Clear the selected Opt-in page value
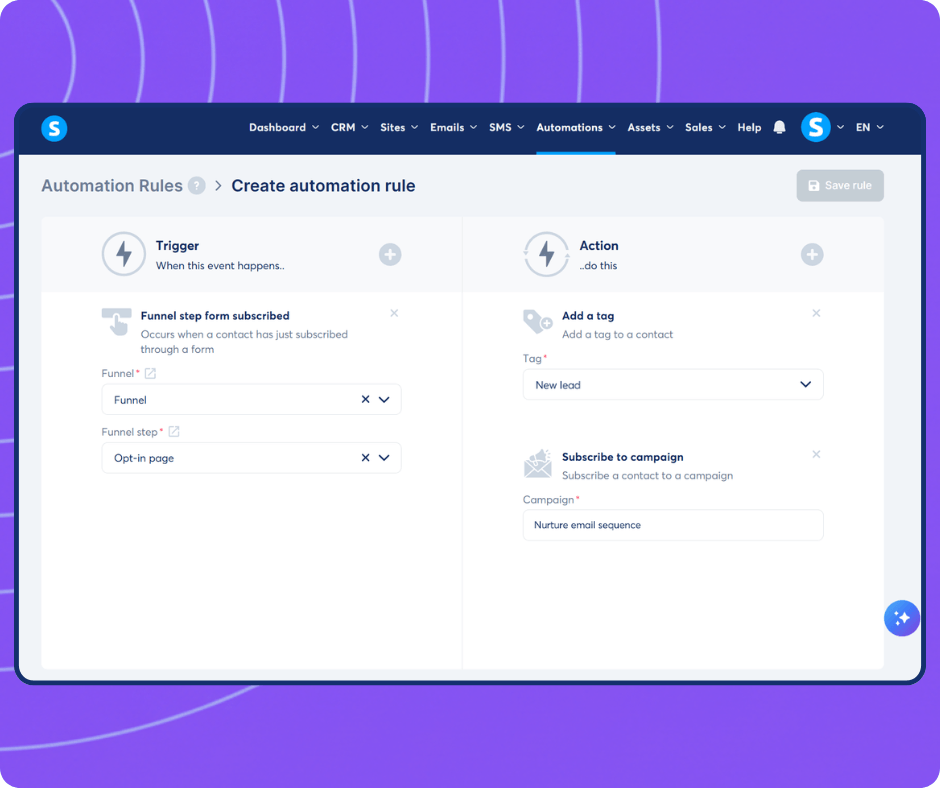 (365, 458)
